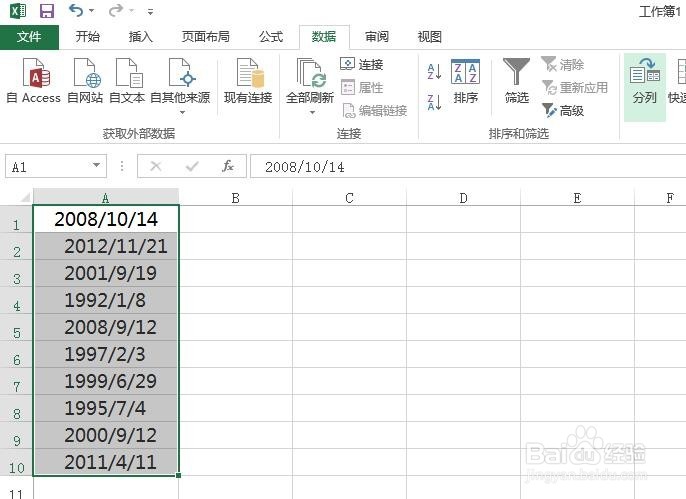Click 全部刷新 to refresh data
The image size is (686, 499).
click(310, 81)
